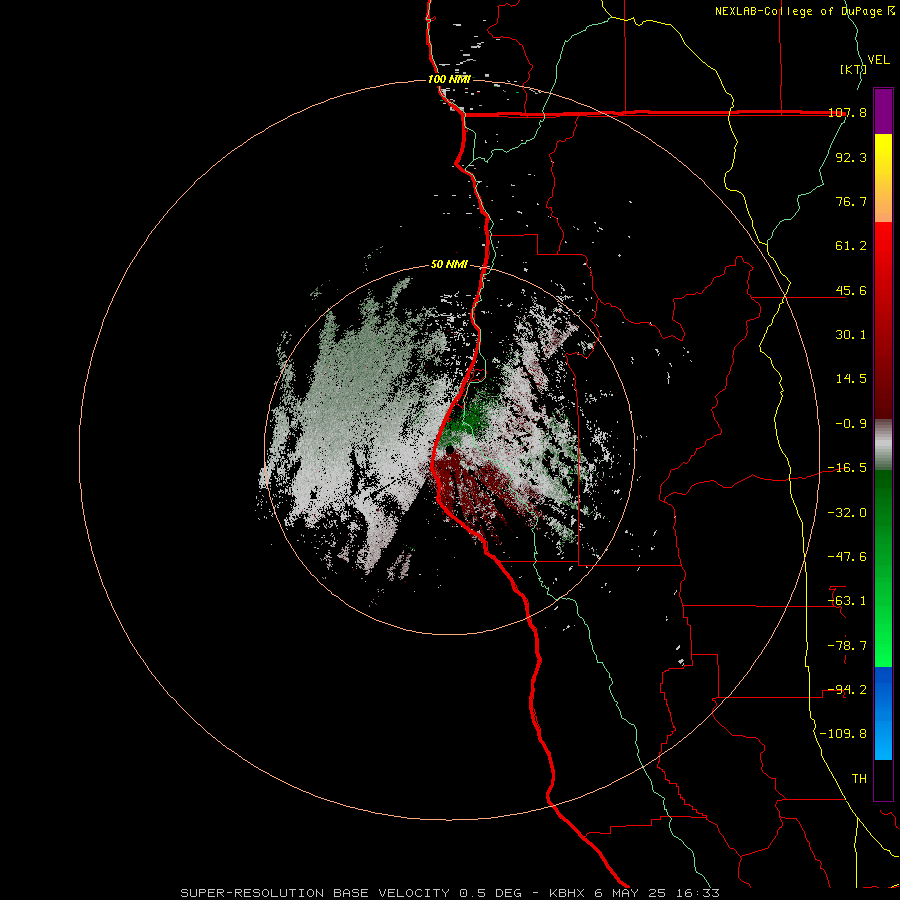Pick the blue segment of the velocity scale
Image resolution: width=900 pixels, height=900 pixels.
tap(883, 713)
